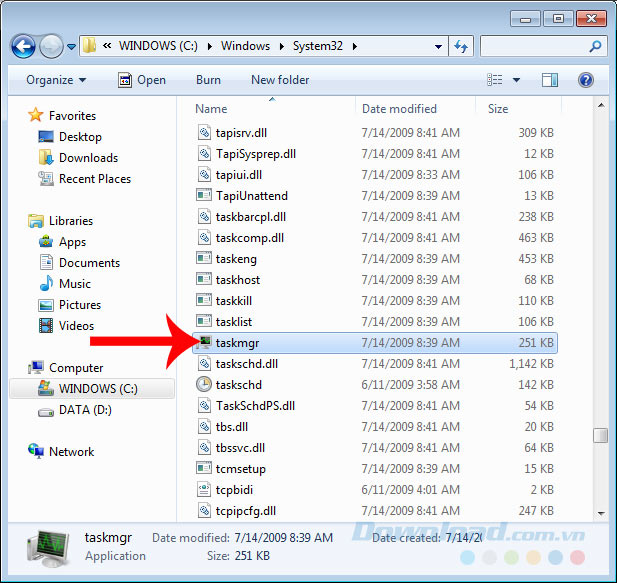Viewport: 617px width, 583px height.
Task: Click into the search box
Action: pyautogui.click(x=543, y=46)
